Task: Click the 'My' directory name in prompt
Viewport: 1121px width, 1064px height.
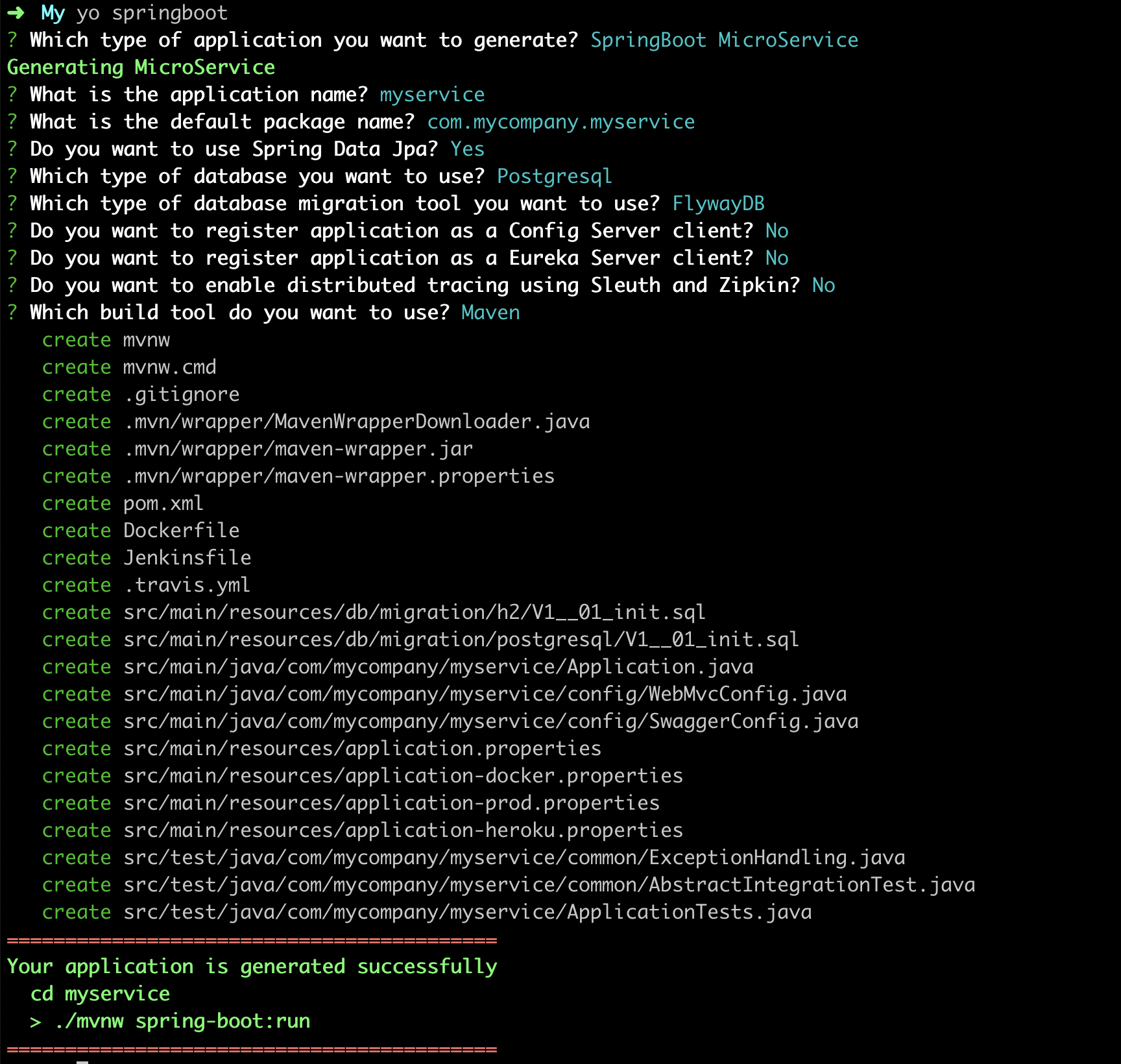Action: [53, 13]
